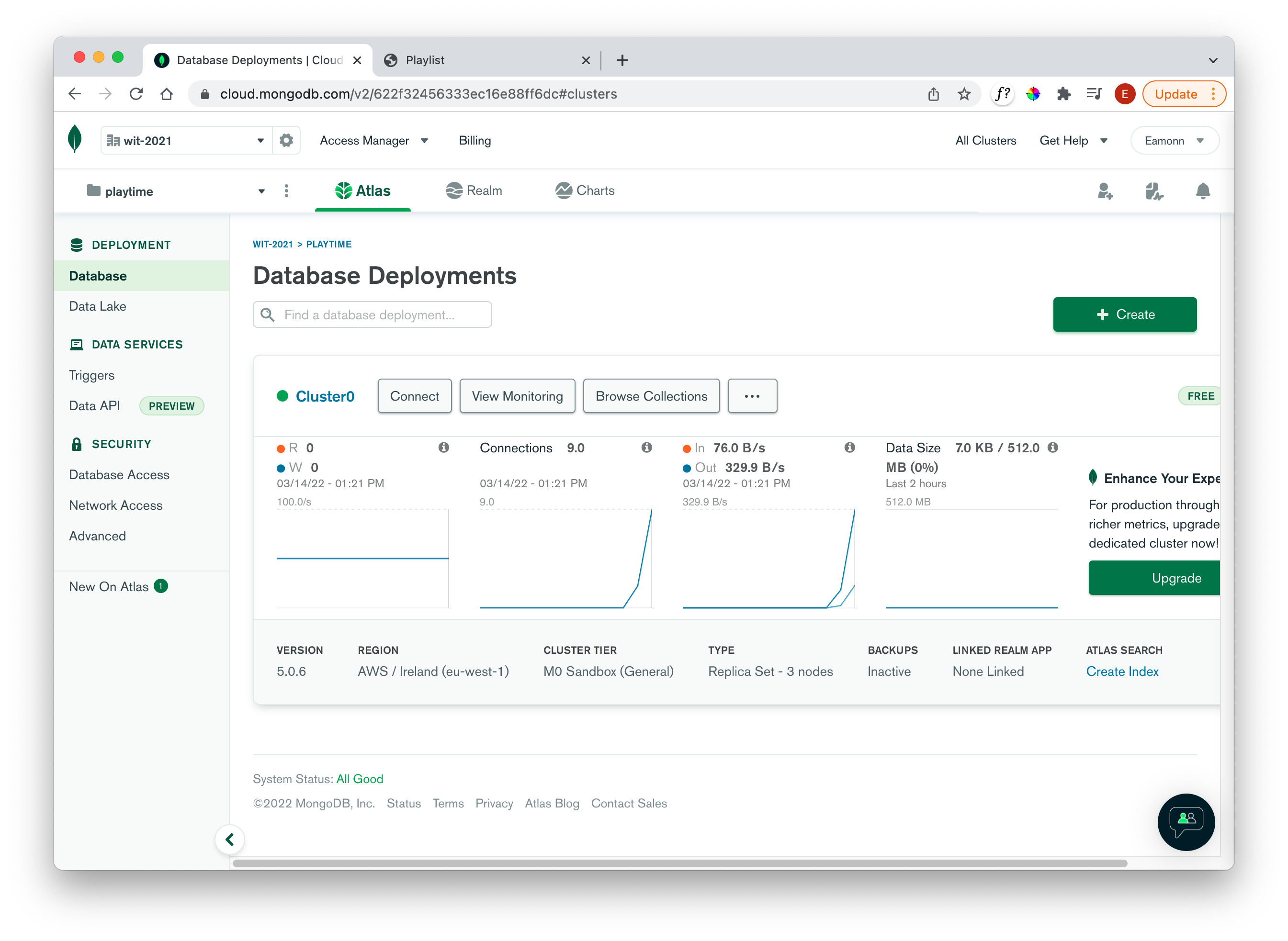Open a new browser tab

622,60
